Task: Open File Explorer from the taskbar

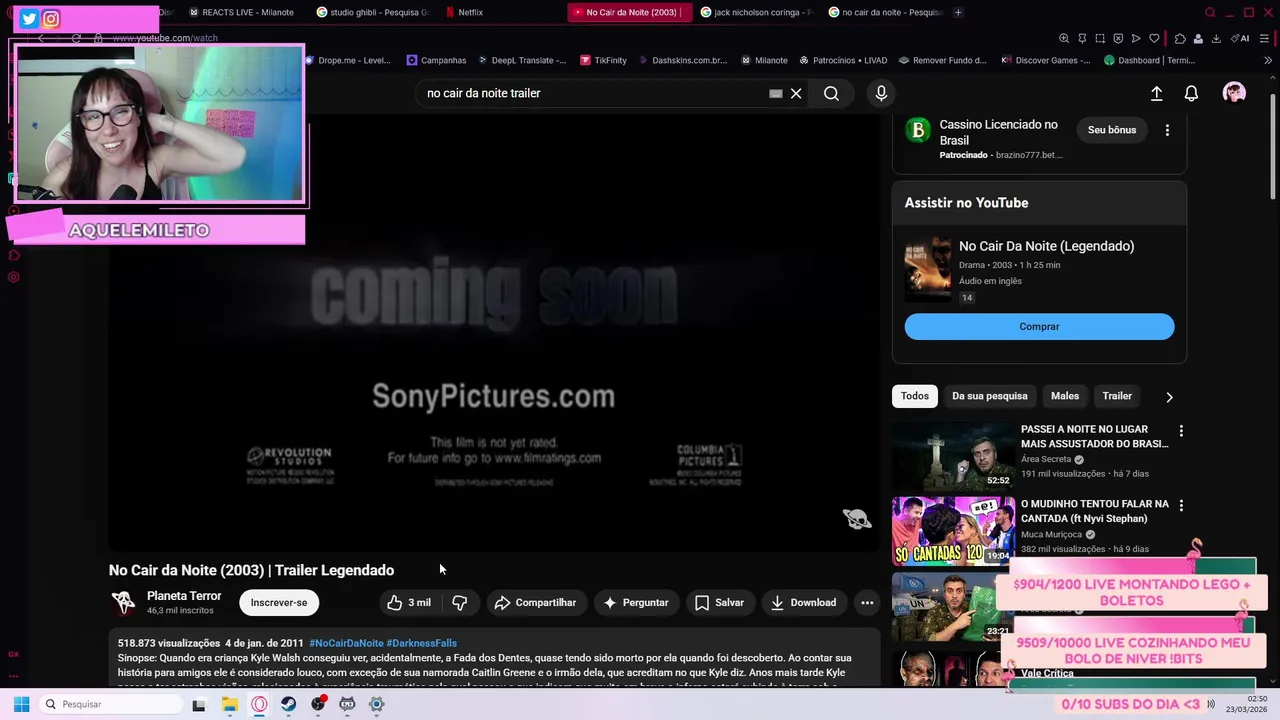Action: point(230,704)
